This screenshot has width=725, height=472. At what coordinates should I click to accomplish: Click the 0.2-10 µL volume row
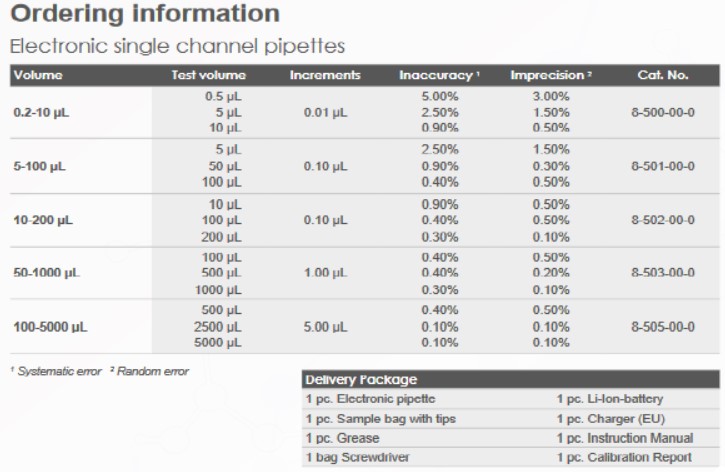coord(365,112)
